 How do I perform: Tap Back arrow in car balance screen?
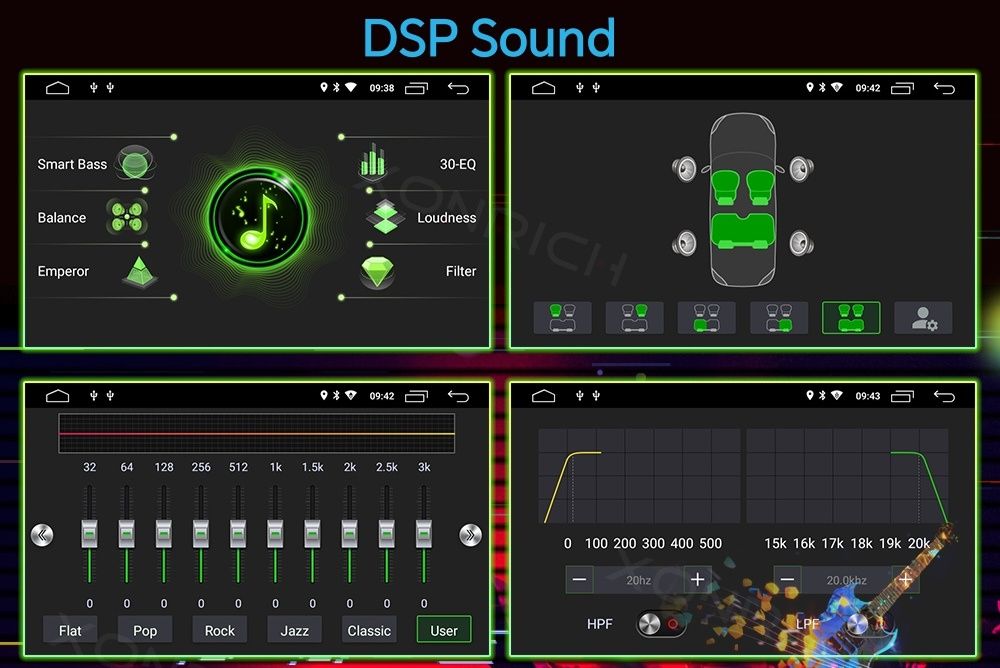(944, 88)
